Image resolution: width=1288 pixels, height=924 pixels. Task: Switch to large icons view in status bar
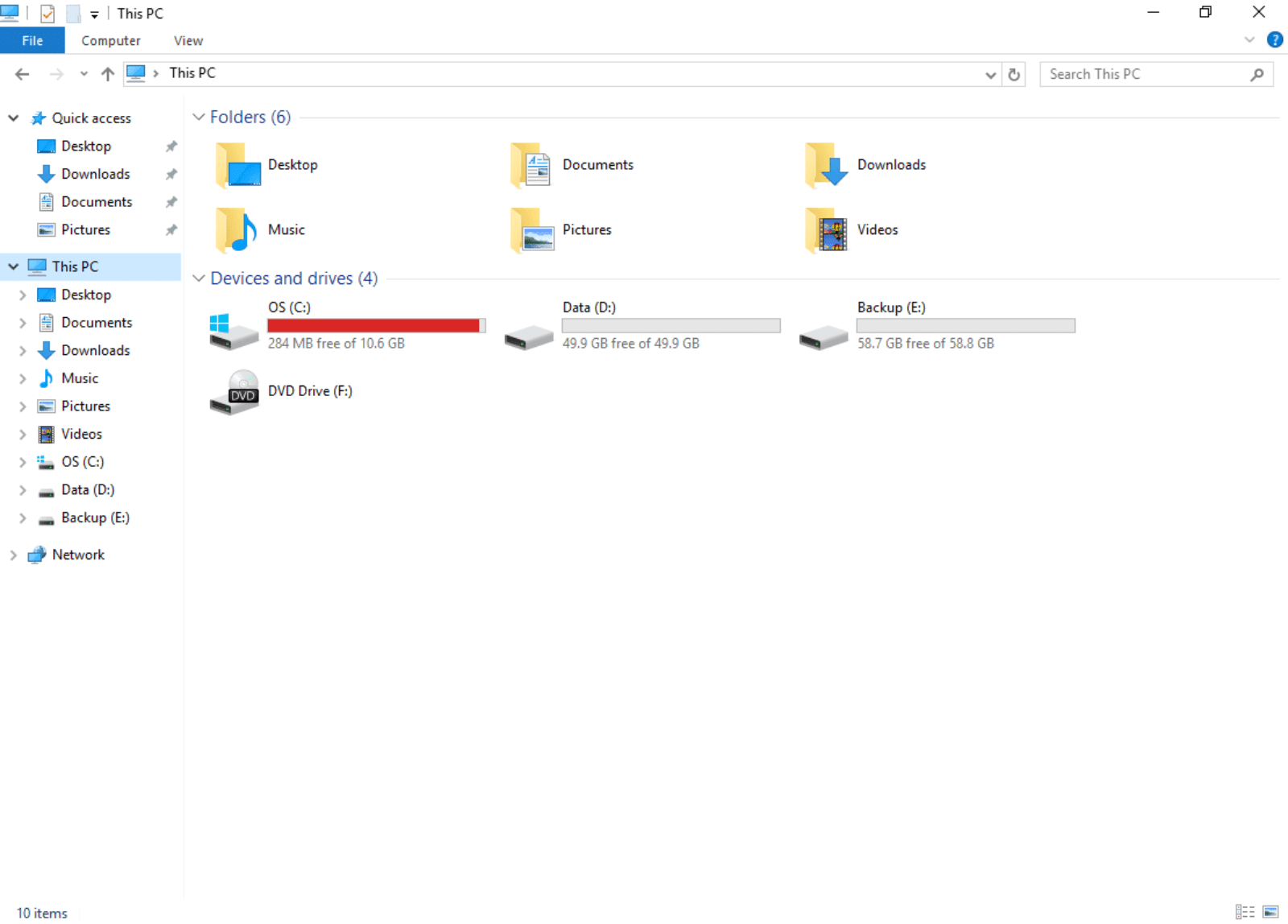(x=1271, y=912)
